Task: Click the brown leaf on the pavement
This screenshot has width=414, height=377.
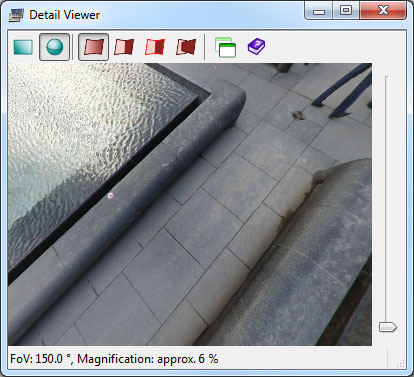Action: coord(299,115)
